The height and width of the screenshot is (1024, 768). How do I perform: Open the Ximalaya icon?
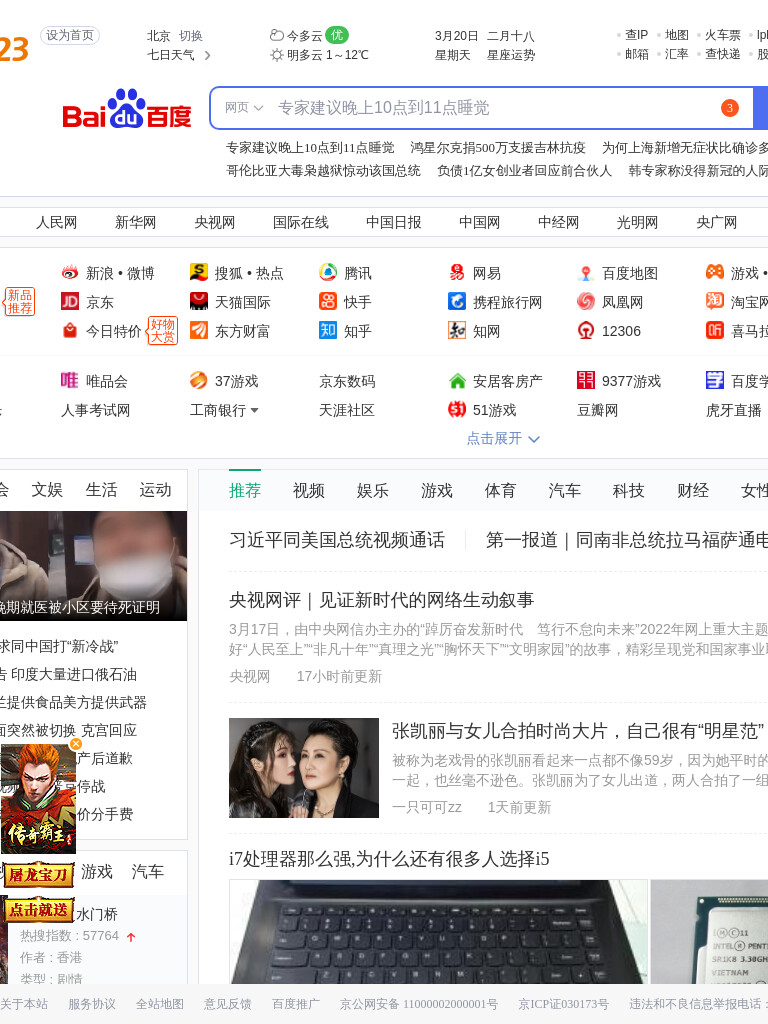(715, 330)
